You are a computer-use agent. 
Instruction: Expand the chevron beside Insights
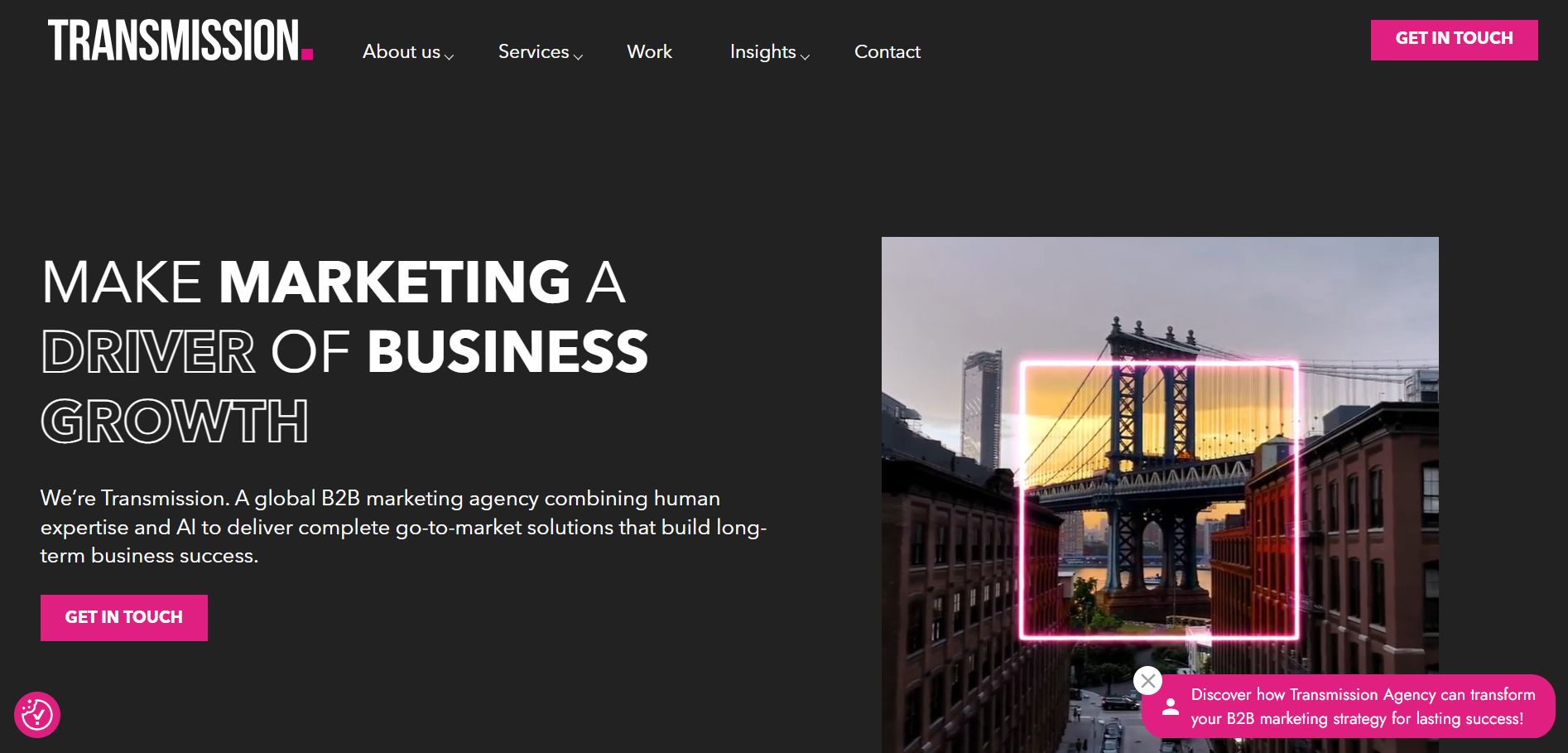(x=805, y=56)
